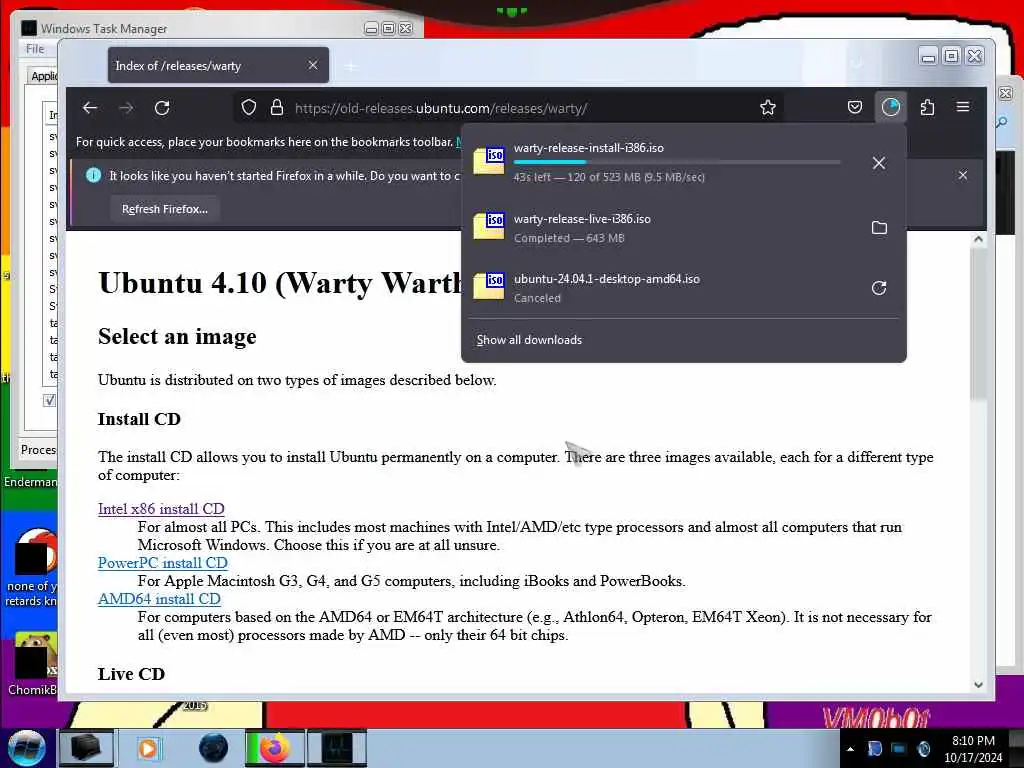Viewport: 1024px width, 768px height.
Task: Save page to Pocket
Action: [x=855, y=107]
